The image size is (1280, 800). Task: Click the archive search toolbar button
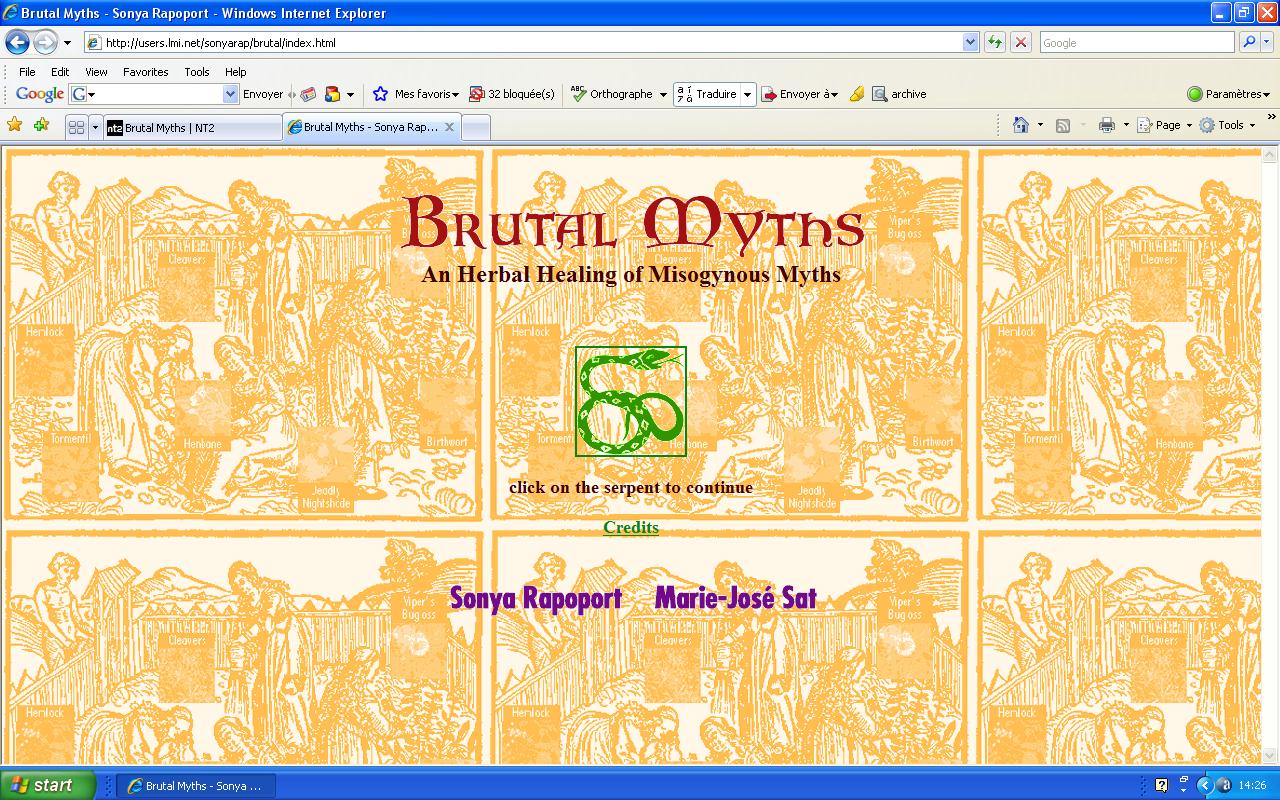coord(899,94)
